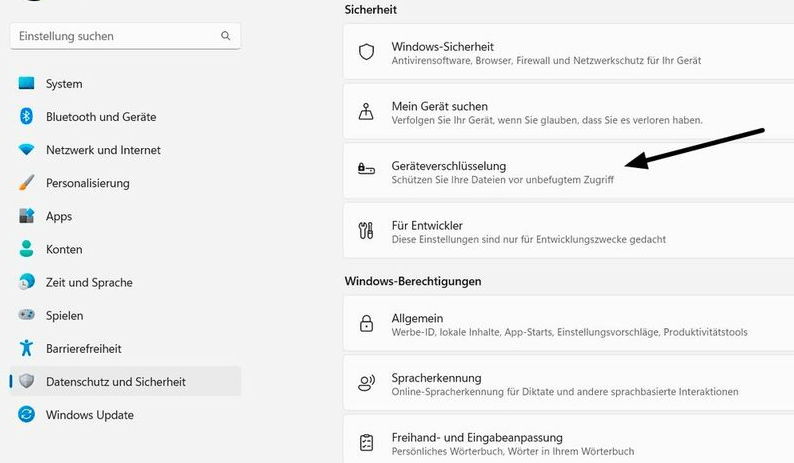Open the Geräteverschlüsselung settings
The width and height of the screenshot is (794, 463).
448,166
